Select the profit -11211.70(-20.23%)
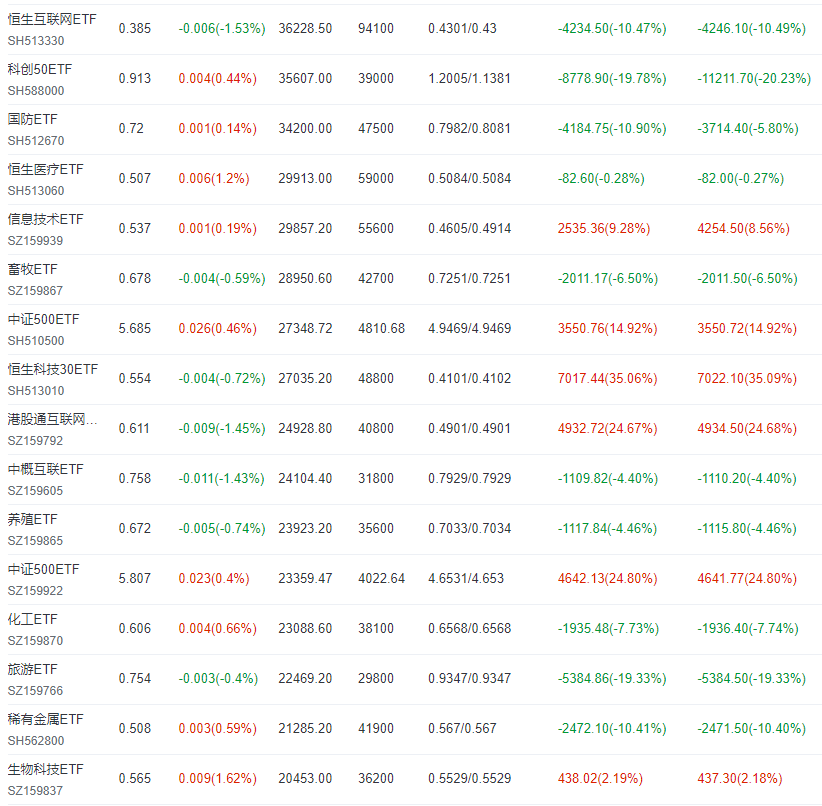 tap(754, 79)
